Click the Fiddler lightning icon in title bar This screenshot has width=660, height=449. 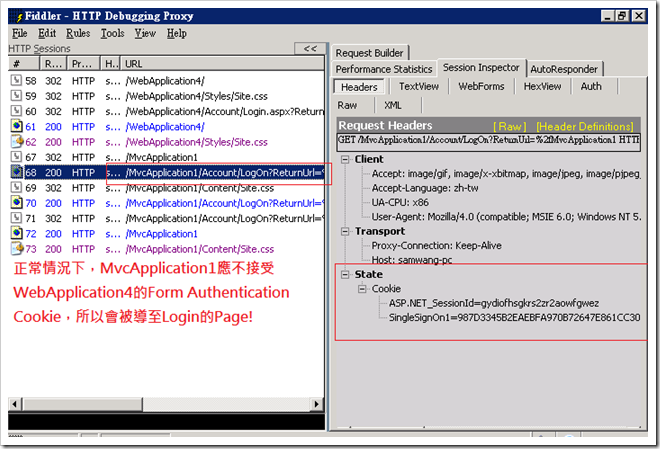coord(18,16)
